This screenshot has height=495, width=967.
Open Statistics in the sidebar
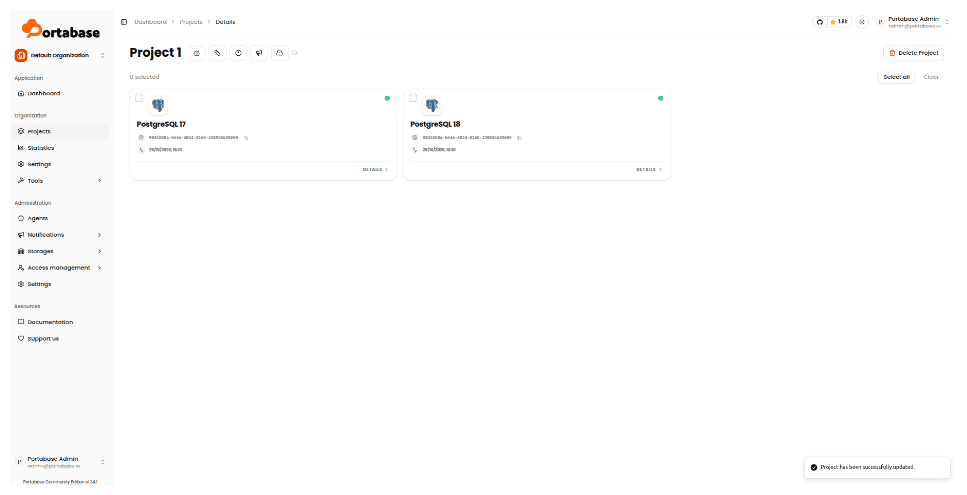(x=60, y=148)
